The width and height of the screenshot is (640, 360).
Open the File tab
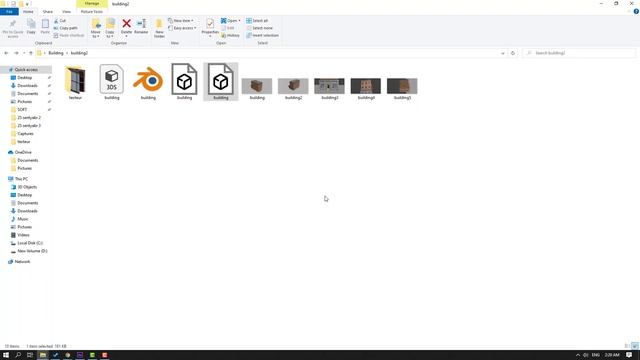[9, 12]
